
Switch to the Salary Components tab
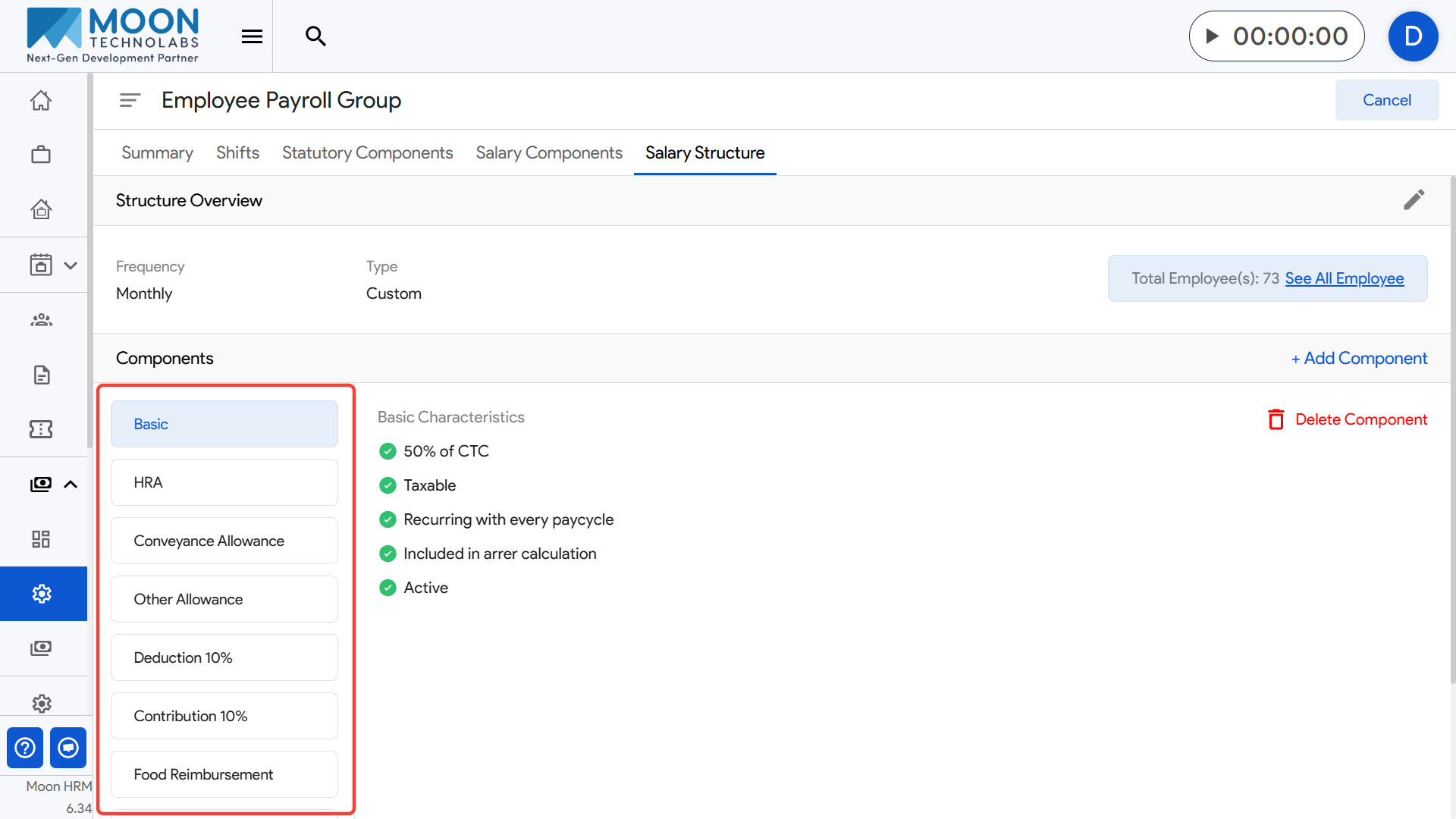click(x=548, y=152)
